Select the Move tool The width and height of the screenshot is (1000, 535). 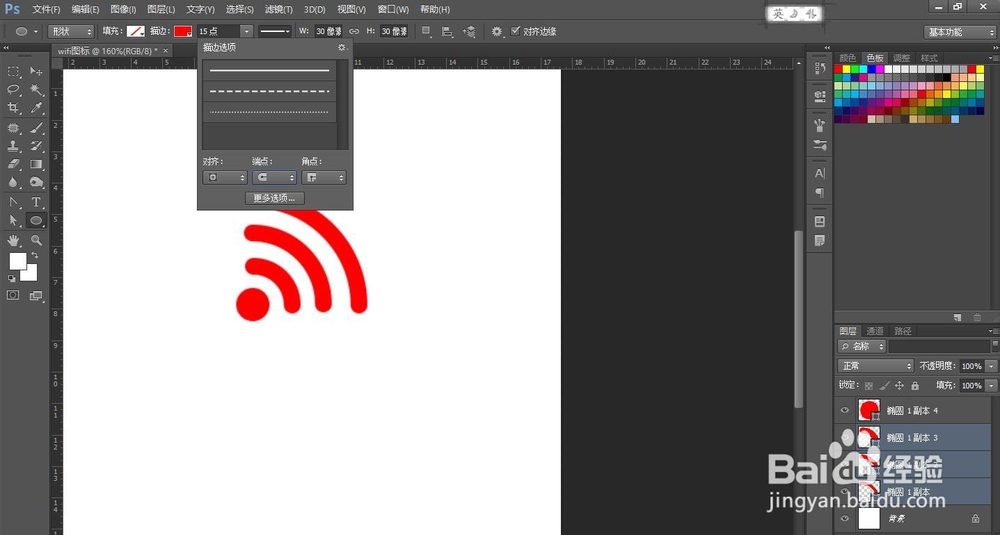coord(36,71)
